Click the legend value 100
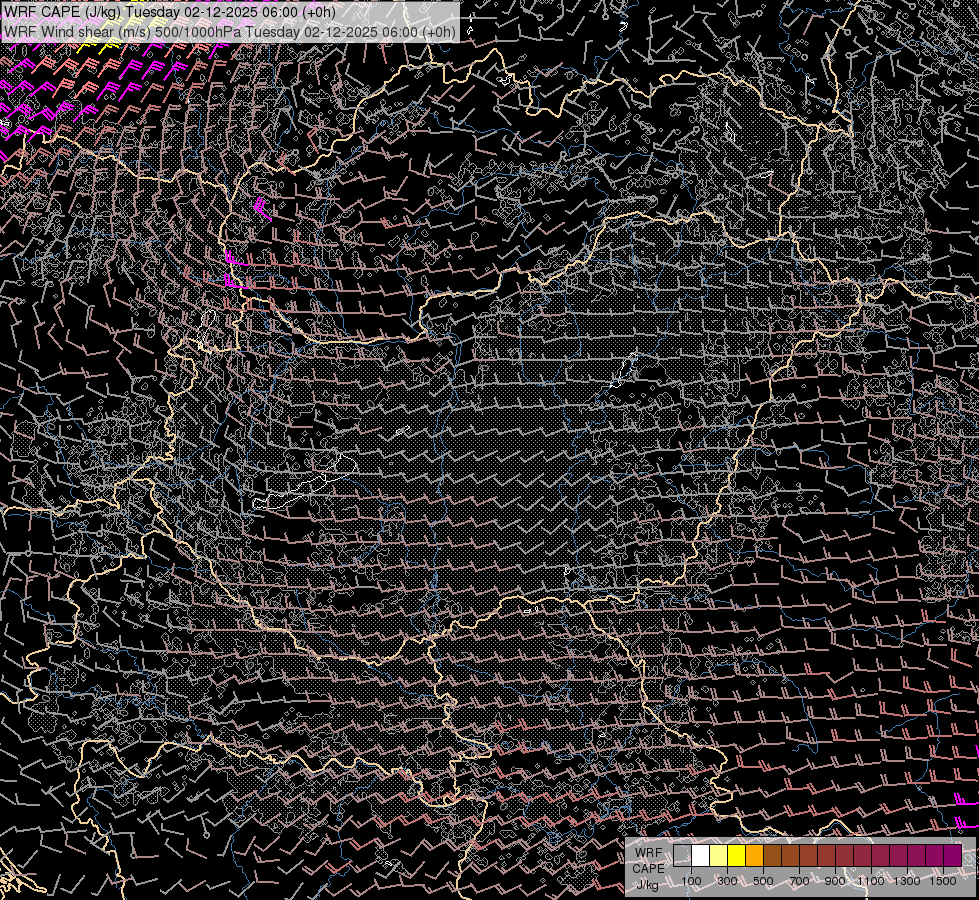Image resolution: width=979 pixels, height=900 pixels. (691, 881)
